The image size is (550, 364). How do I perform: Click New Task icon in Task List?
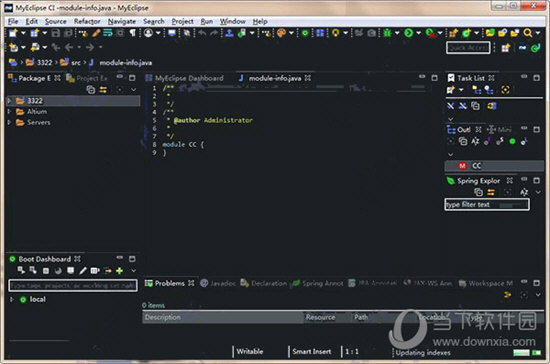[x=451, y=90]
